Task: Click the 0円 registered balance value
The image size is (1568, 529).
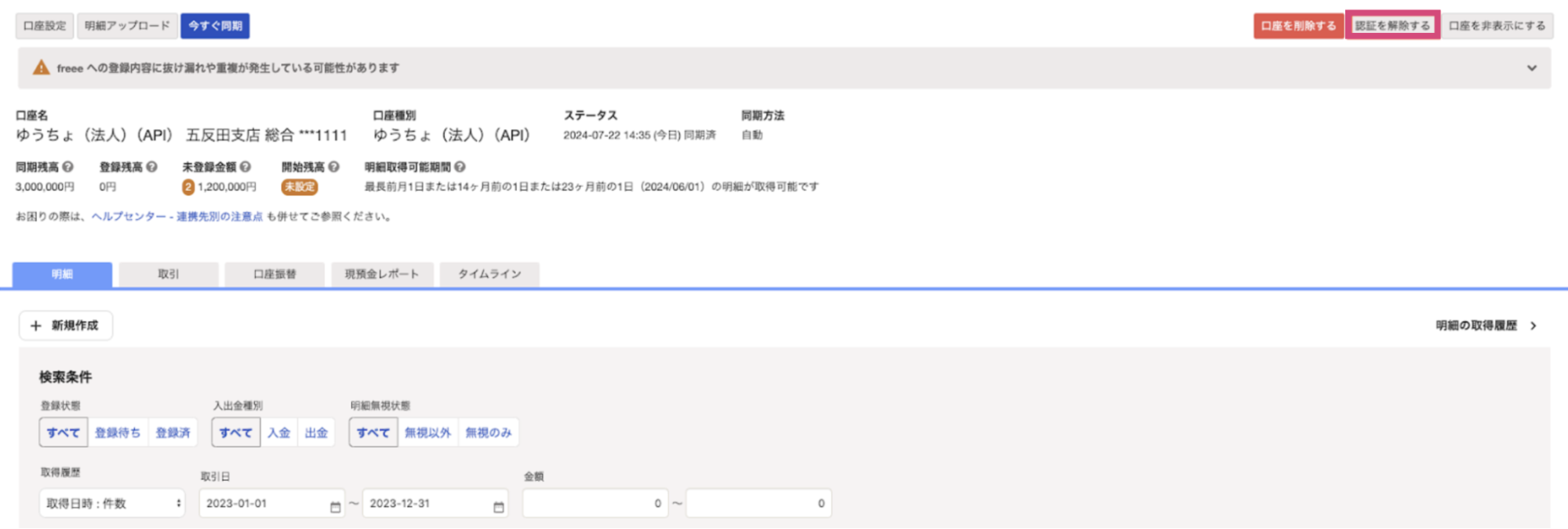Action: coord(107,187)
